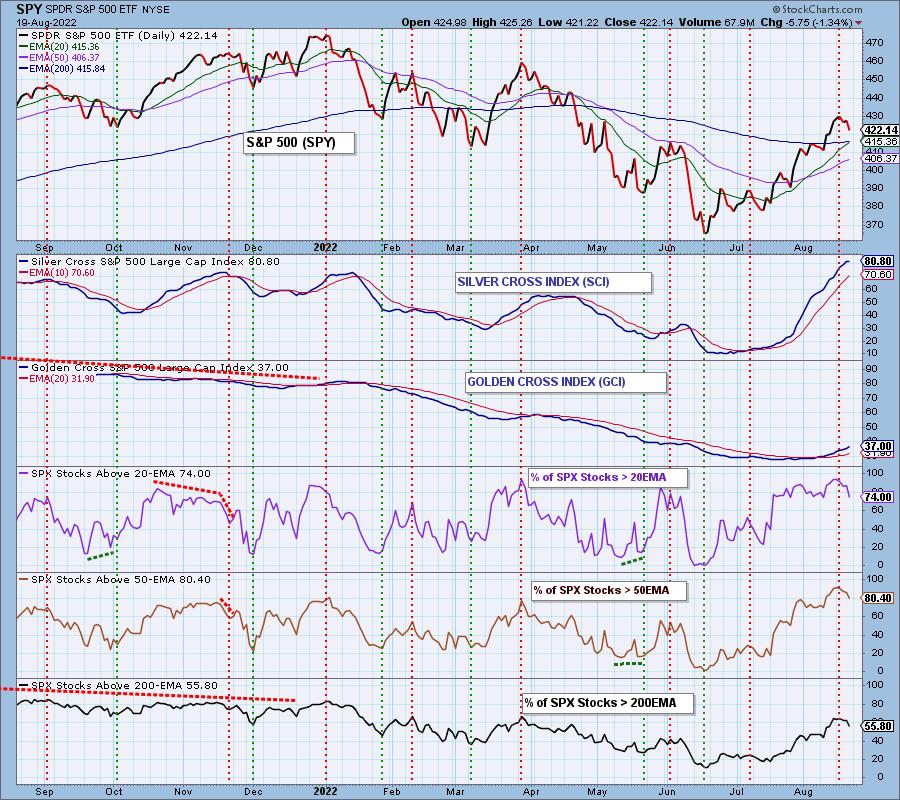Screen dimensions: 900x800
Task: Select the S&P 500 (SPY) annotation box
Action: (x=299, y=142)
